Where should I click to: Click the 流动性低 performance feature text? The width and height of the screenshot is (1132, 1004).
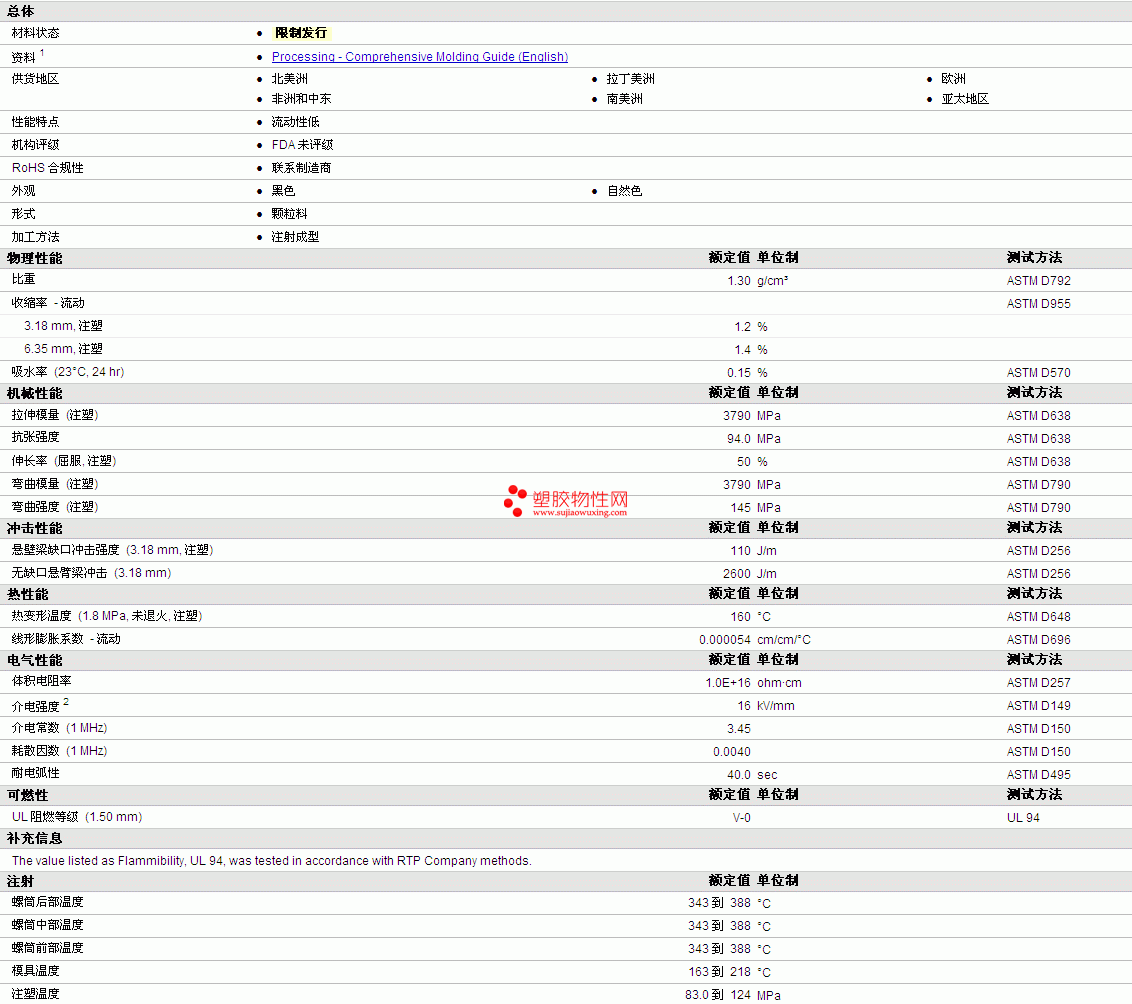[295, 122]
